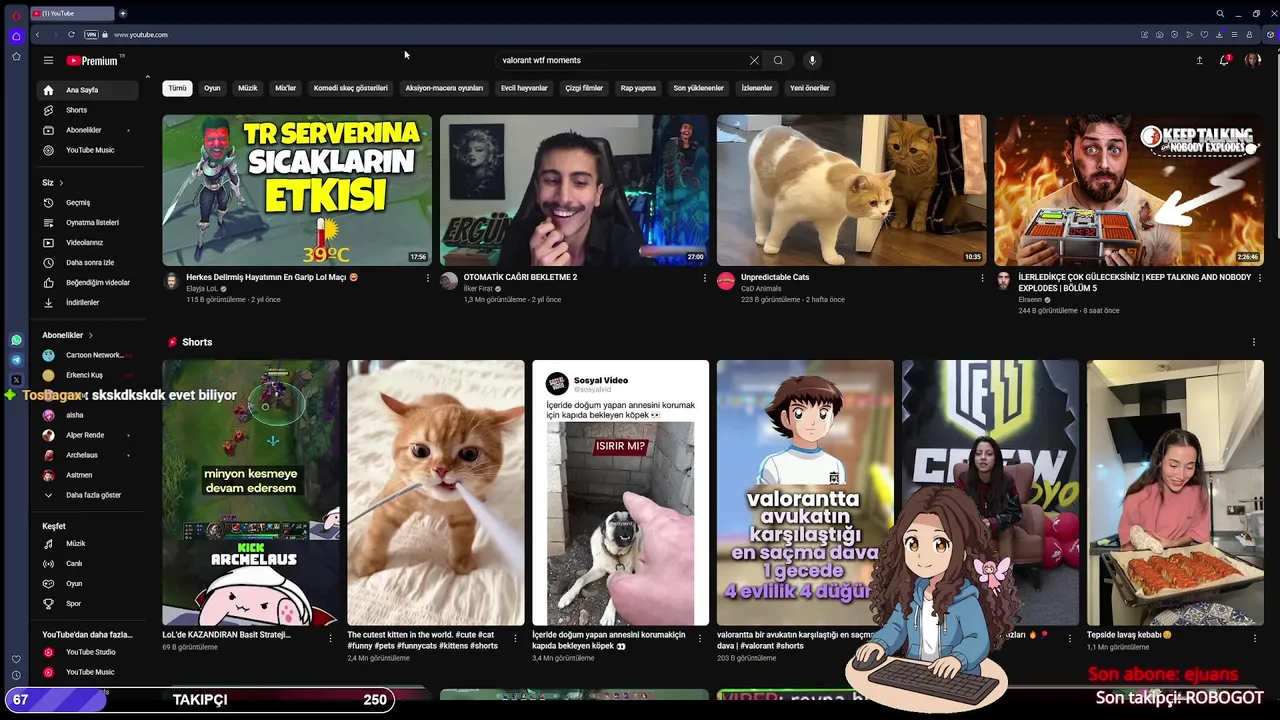Select Aksiyon-macera oyunları chip

click(444, 88)
